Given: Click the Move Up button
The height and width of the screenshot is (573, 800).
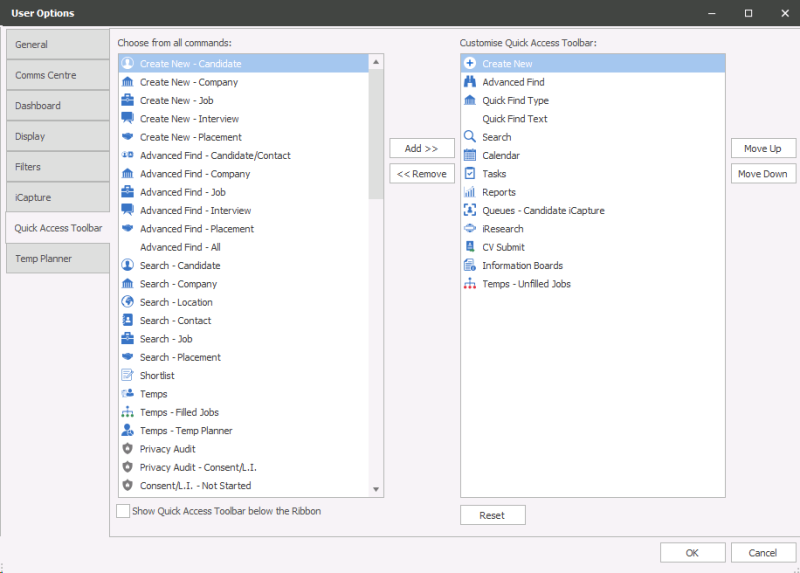Looking at the screenshot, I should (x=763, y=148).
